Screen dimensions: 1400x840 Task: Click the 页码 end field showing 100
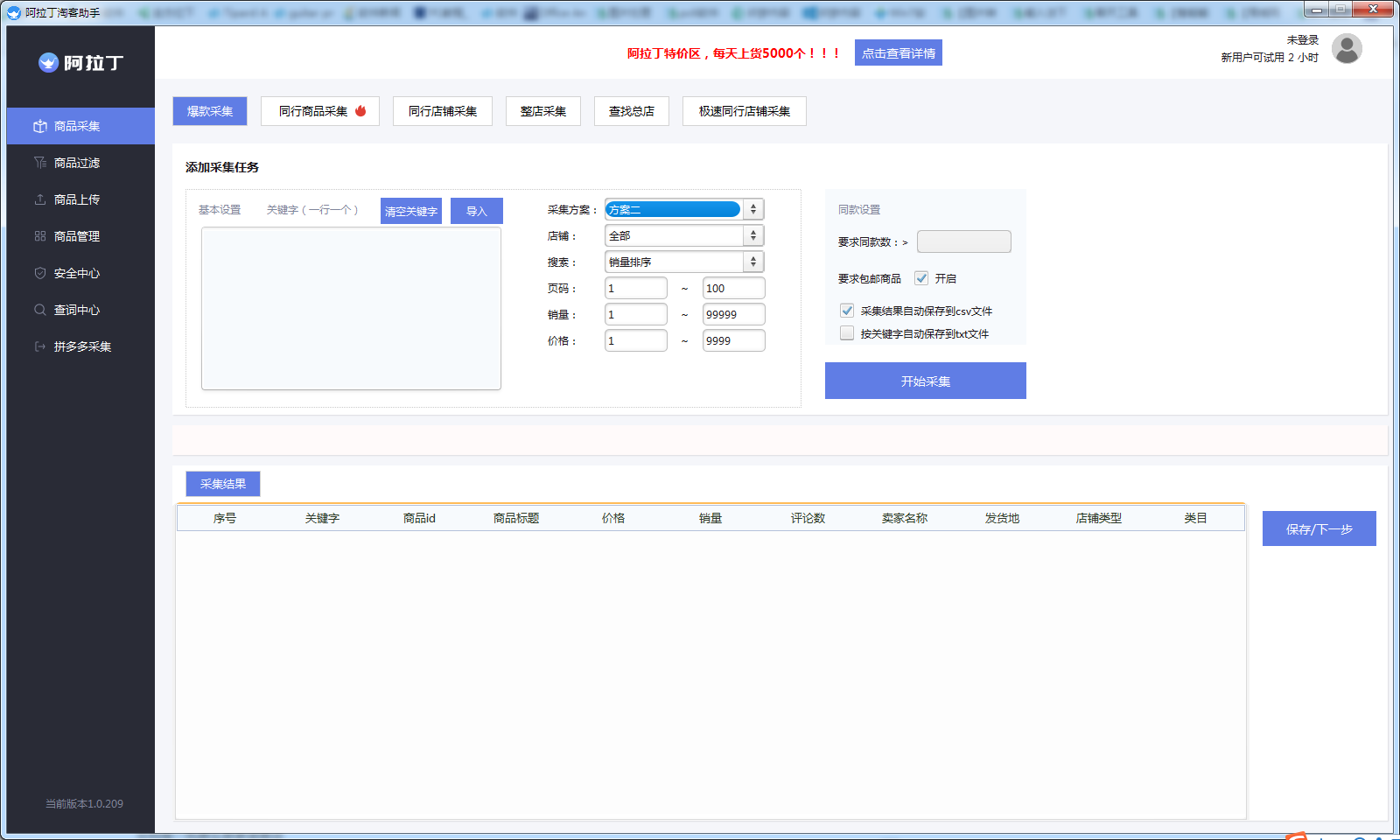[734, 288]
